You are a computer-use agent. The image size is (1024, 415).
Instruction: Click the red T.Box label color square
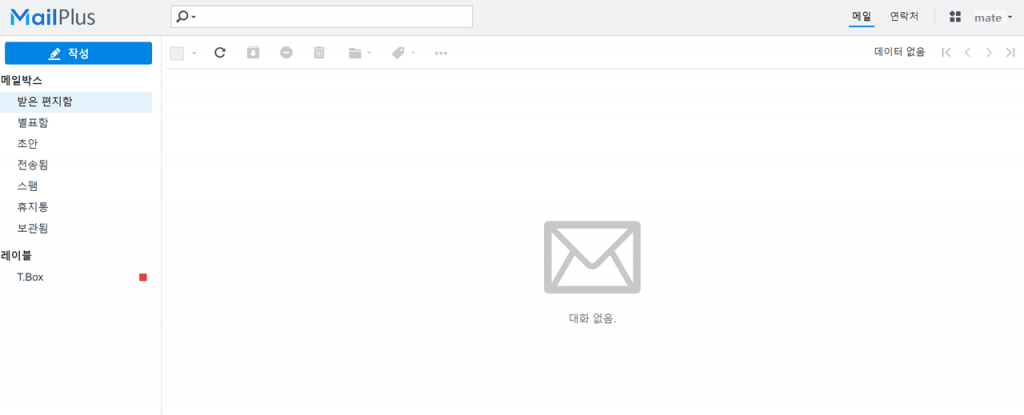click(x=143, y=277)
